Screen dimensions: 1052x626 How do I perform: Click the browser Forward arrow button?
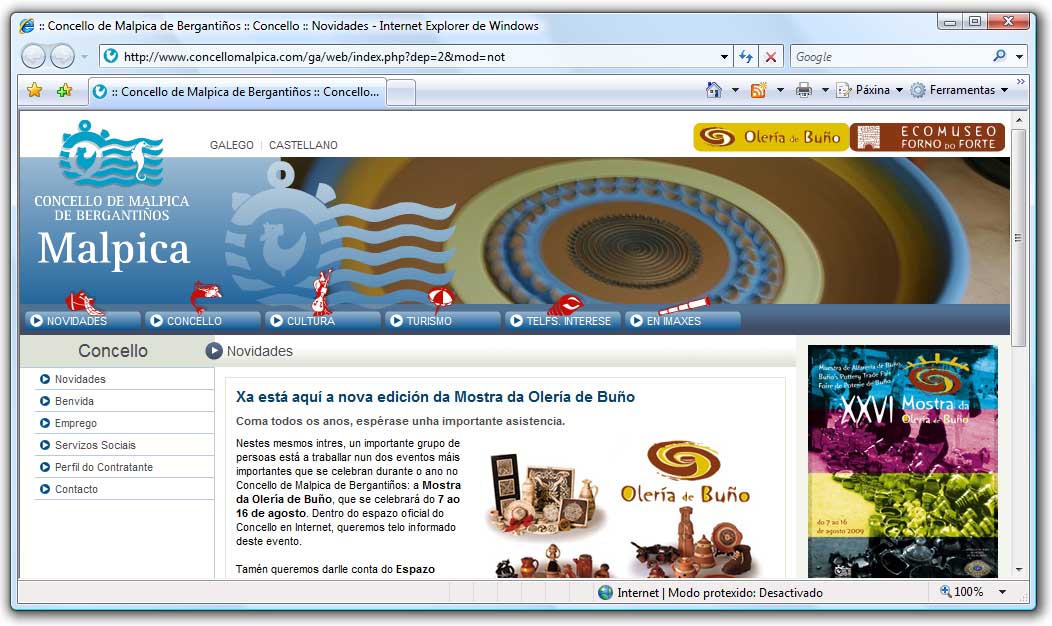click(62, 56)
